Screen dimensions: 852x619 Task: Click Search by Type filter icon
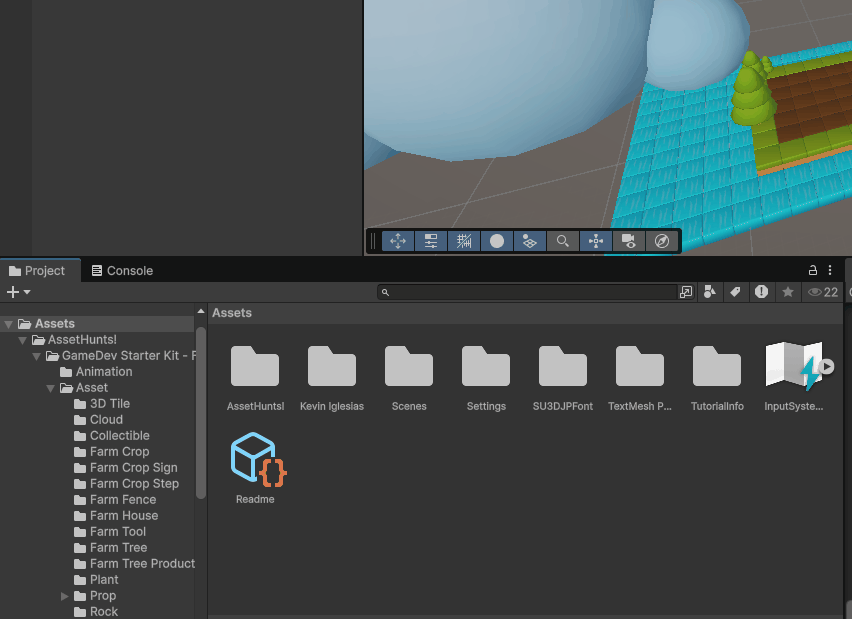[710, 292]
